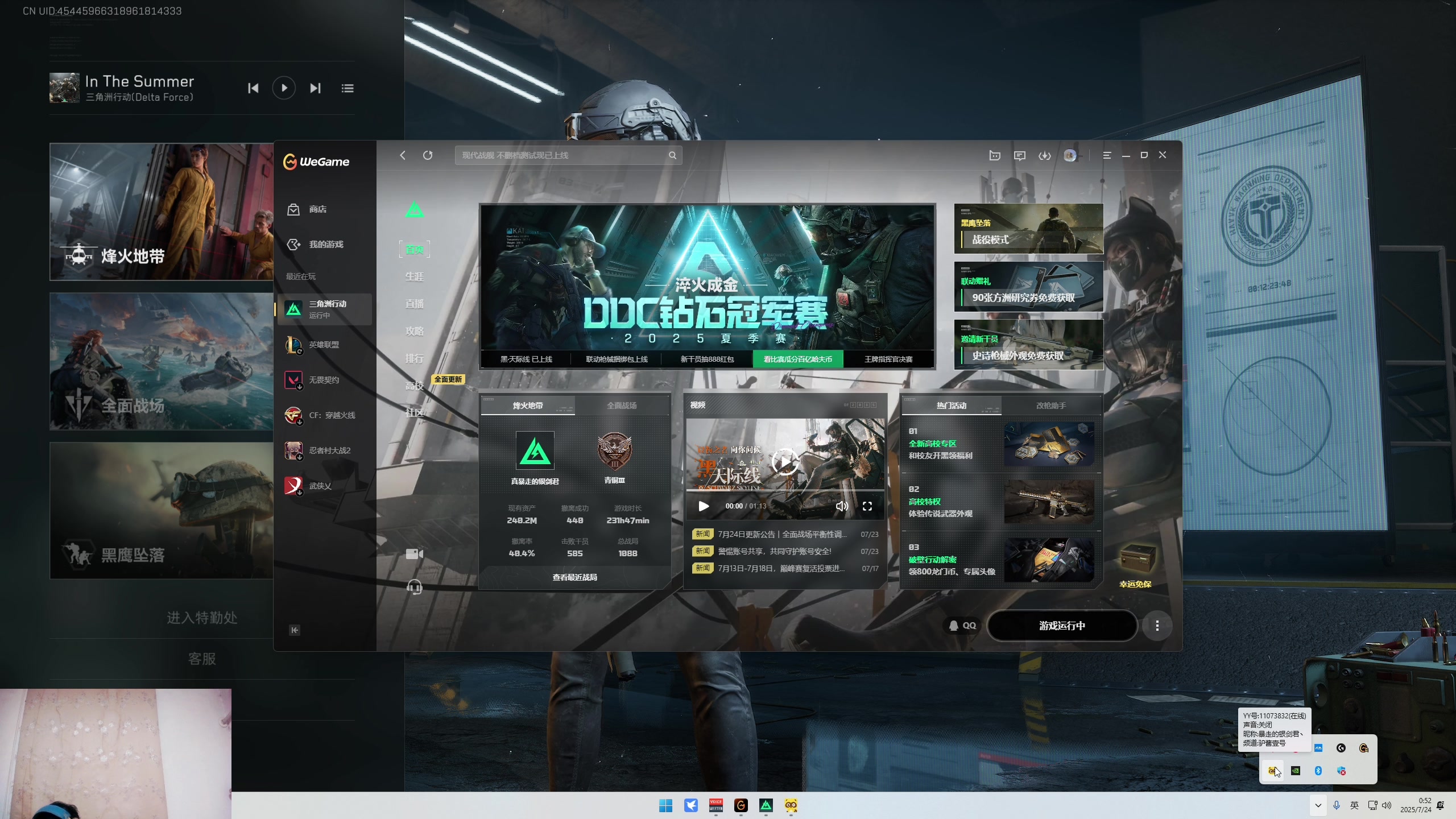Open the 联动赠礼 90张方洲研究券 promo card
1456x819 pixels.
(x=1029, y=287)
